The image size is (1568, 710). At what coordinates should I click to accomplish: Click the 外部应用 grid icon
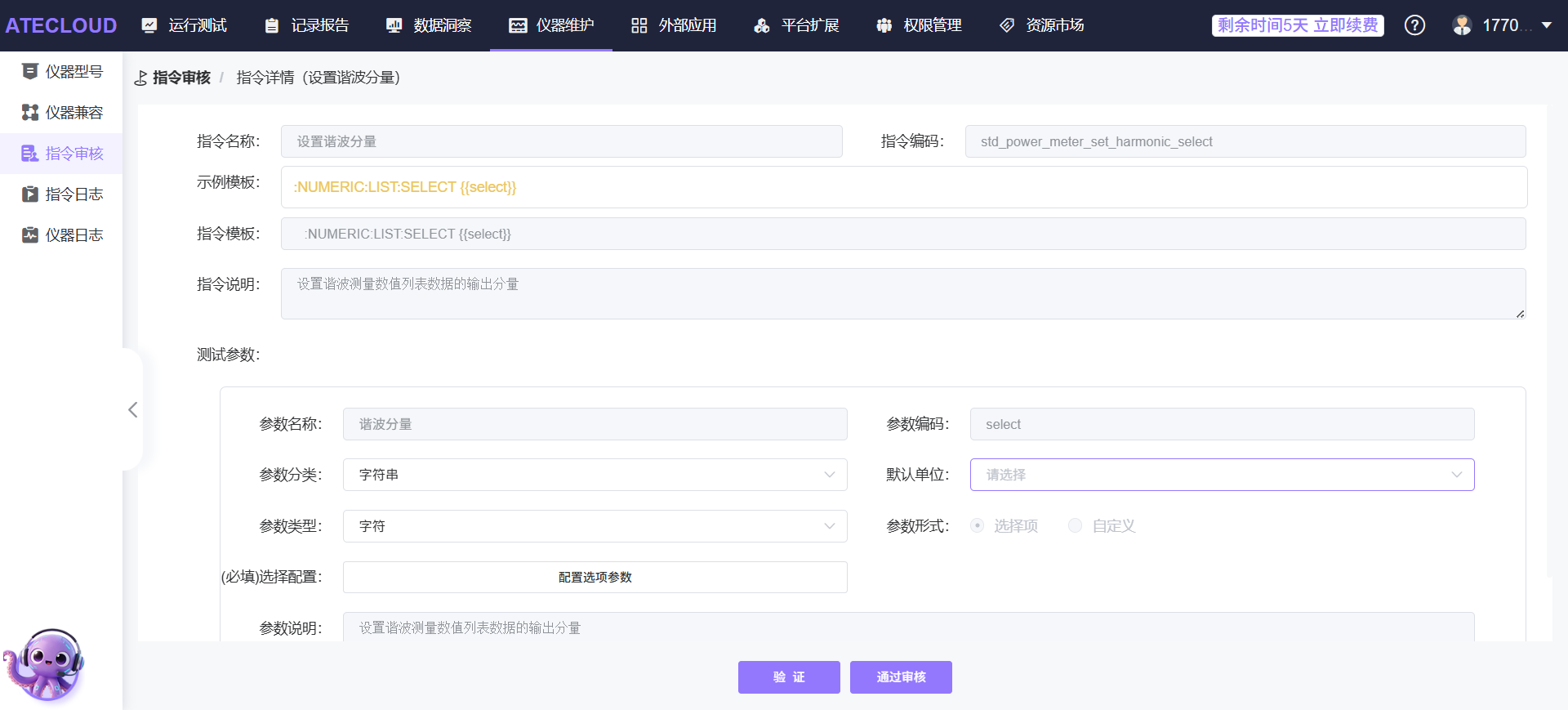pyautogui.click(x=639, y=25)
